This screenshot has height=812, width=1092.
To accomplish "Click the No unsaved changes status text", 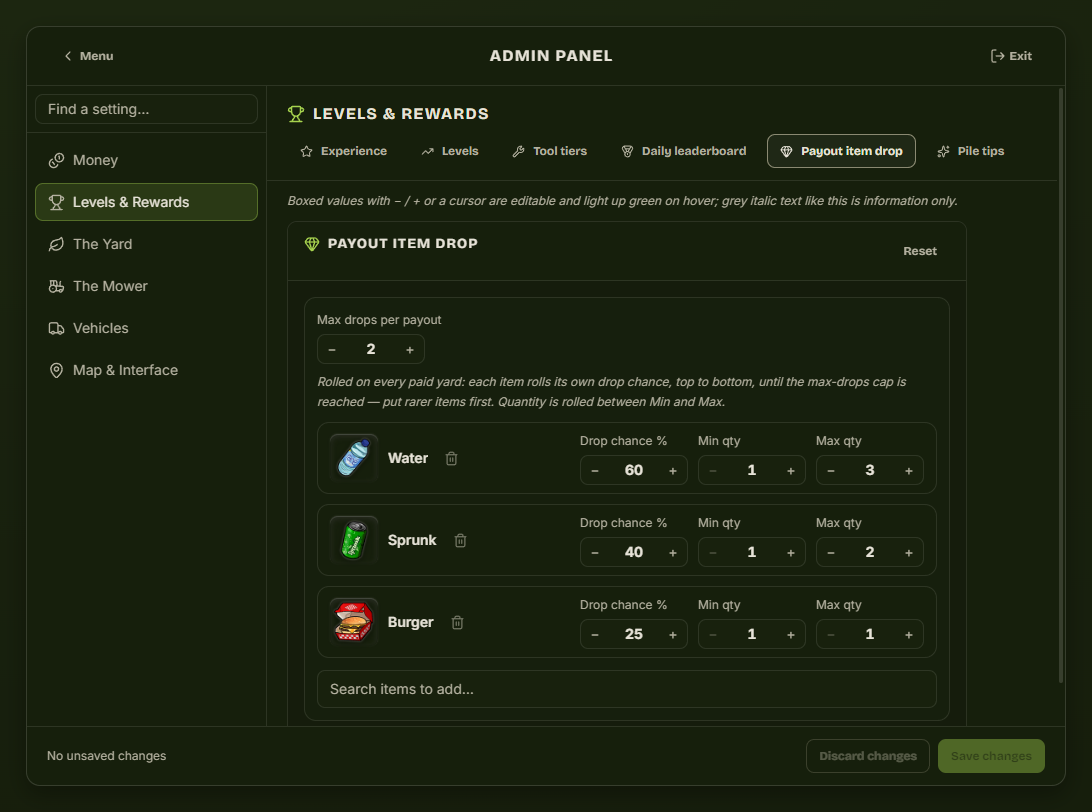I will click(107, 756).
